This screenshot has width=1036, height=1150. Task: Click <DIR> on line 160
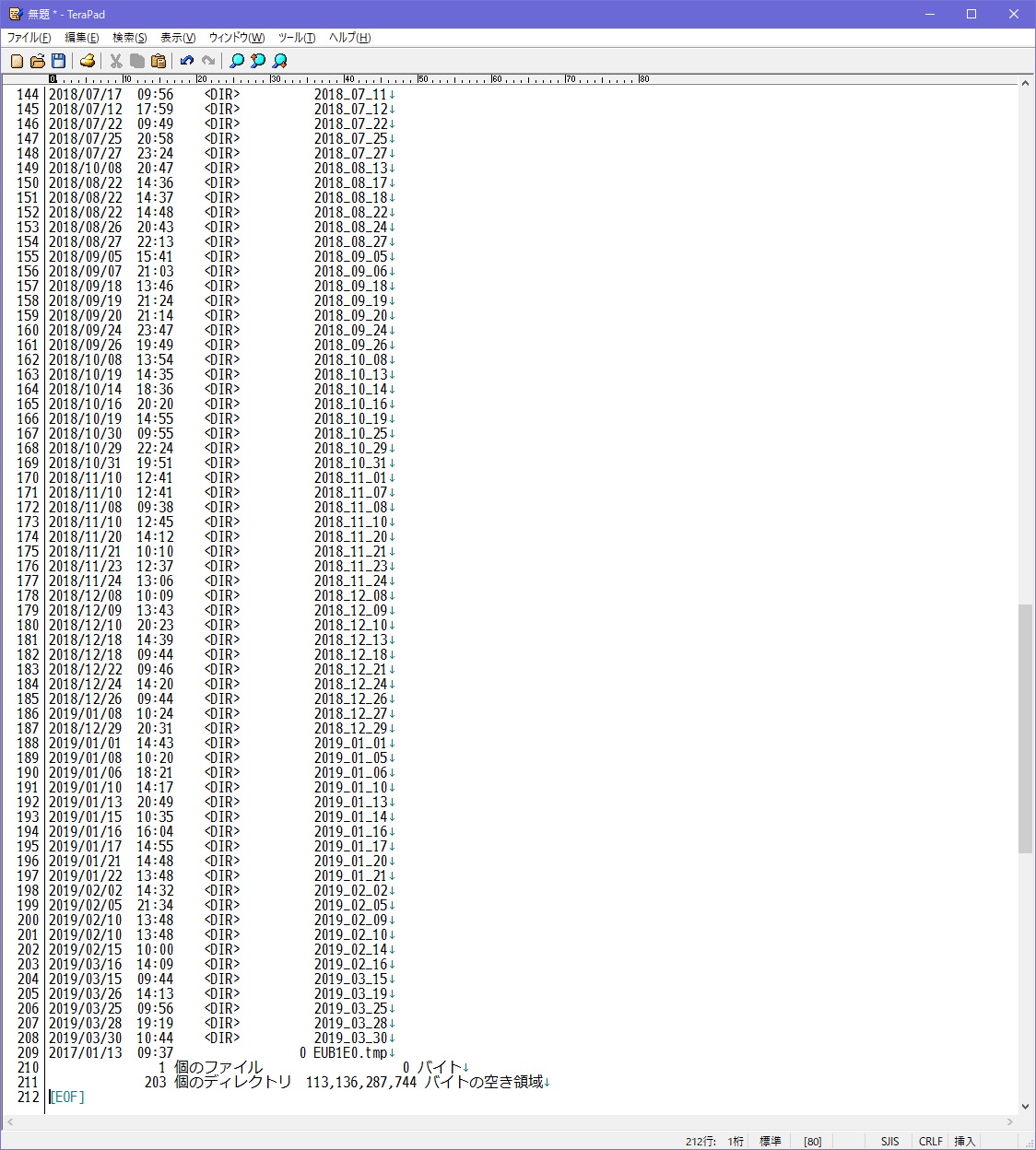[x=222, y=330]
